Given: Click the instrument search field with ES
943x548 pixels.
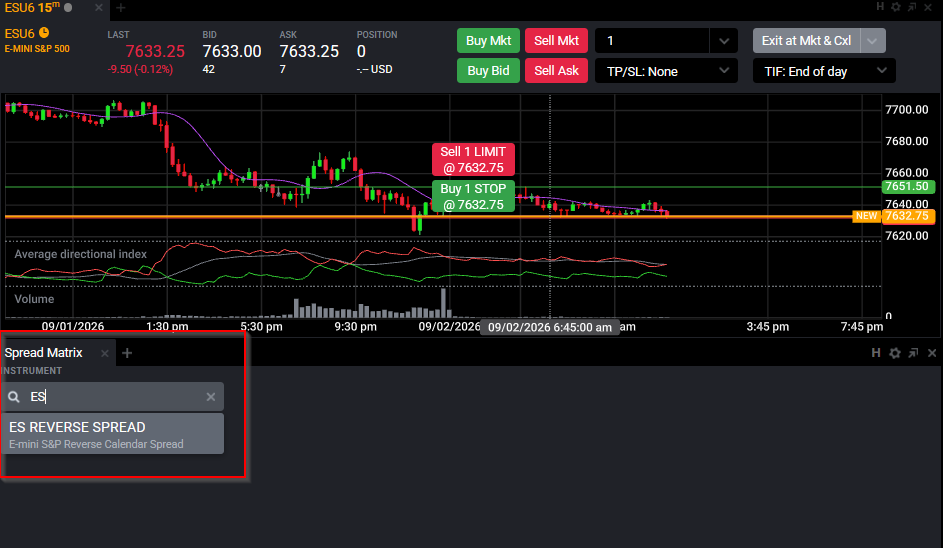Looking at the screenshot, I should tap(113, 396).
